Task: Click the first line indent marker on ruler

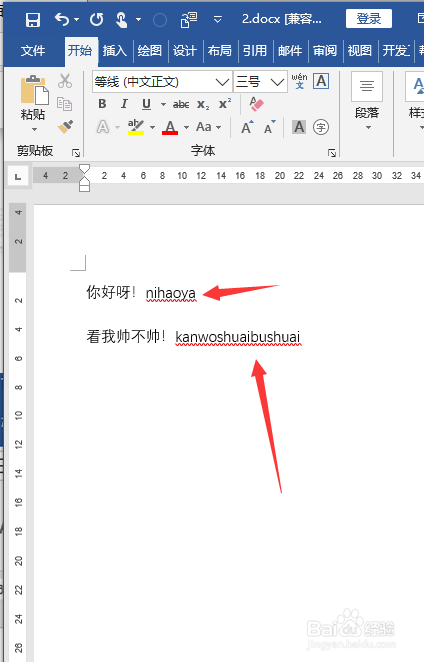Action: 84,170
